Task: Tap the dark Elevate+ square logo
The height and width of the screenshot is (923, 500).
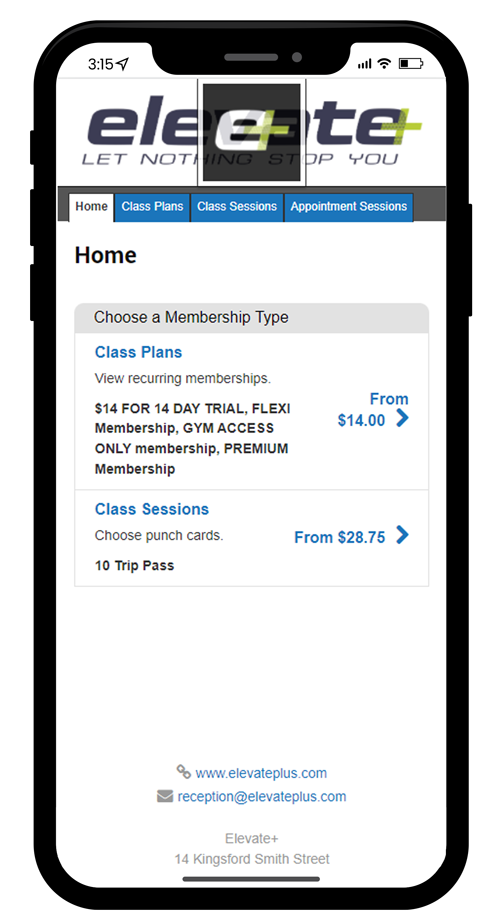Action: (251, 132)
